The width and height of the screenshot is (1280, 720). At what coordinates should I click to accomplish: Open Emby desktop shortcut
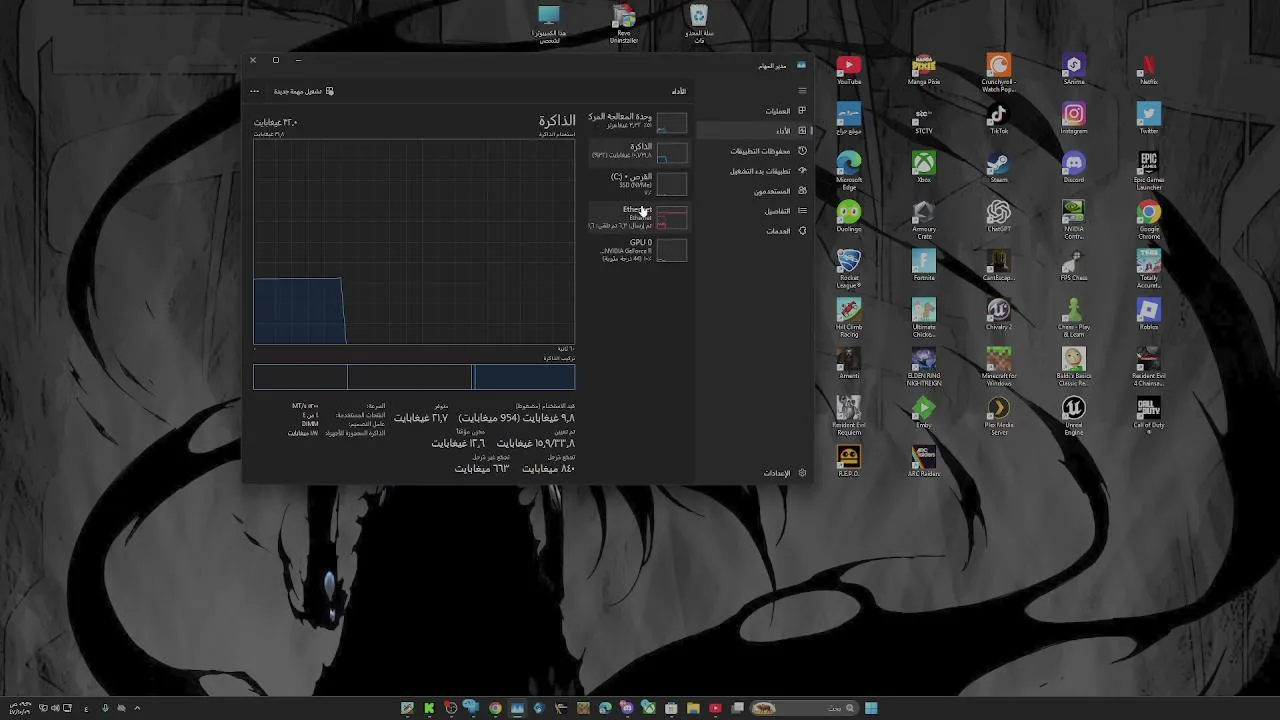924,413
